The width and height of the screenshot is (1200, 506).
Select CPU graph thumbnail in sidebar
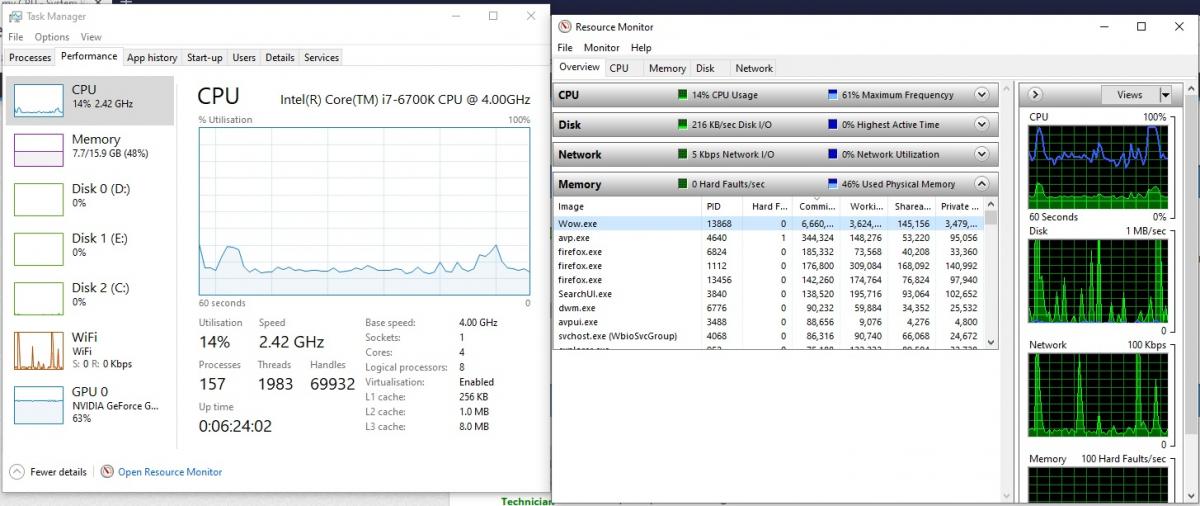point(38,100)
